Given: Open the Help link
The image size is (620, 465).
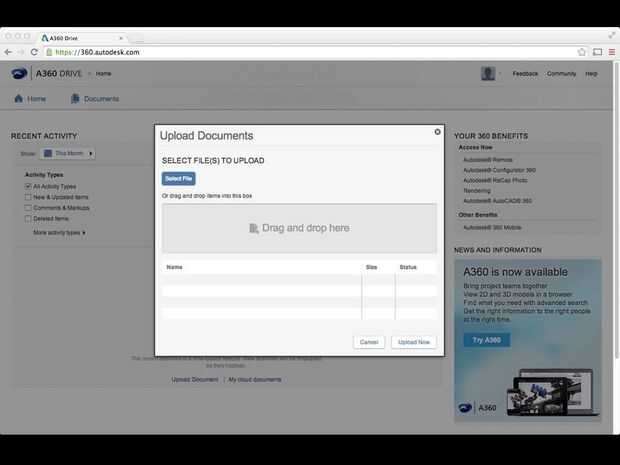Looking at the screenshot, I should [x=591, y=74].
